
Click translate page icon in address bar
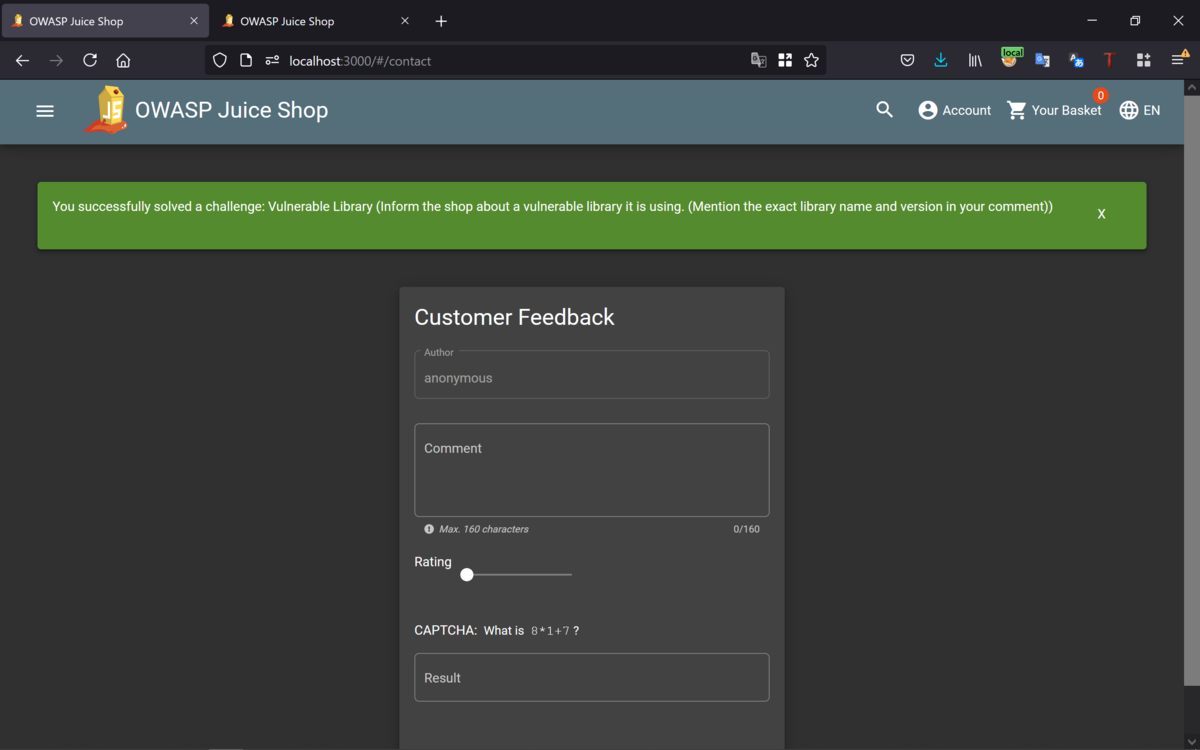[759, 60]
